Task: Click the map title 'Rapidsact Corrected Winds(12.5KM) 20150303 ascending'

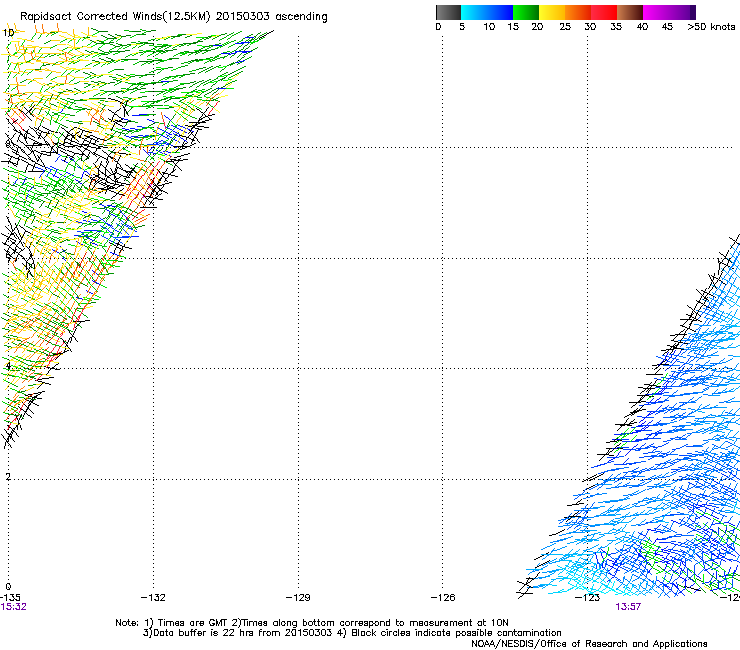Action: click(174, 16)
